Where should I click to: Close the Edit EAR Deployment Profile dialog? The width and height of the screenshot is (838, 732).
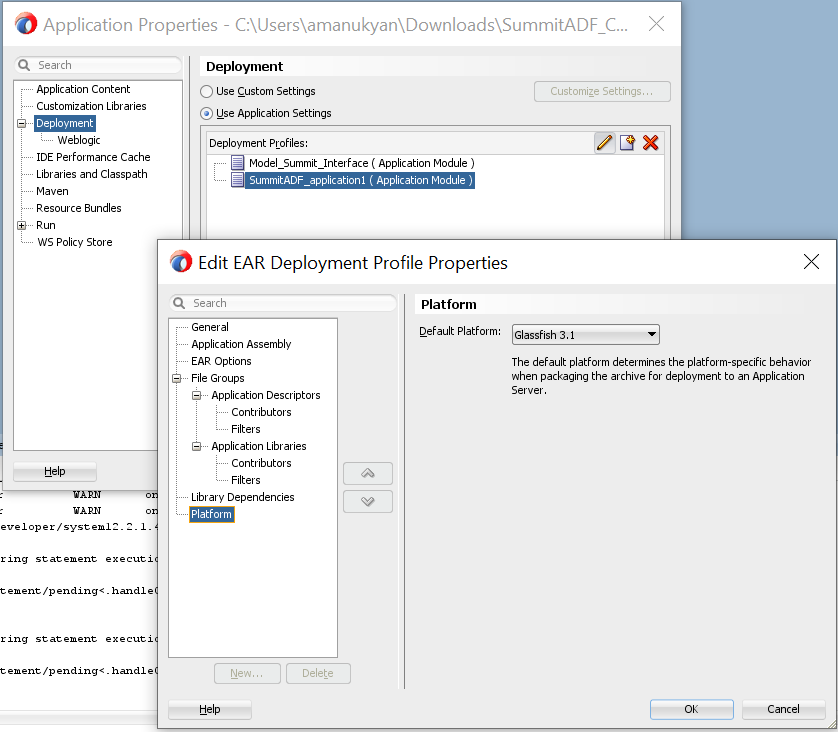(x=811, y=262)
